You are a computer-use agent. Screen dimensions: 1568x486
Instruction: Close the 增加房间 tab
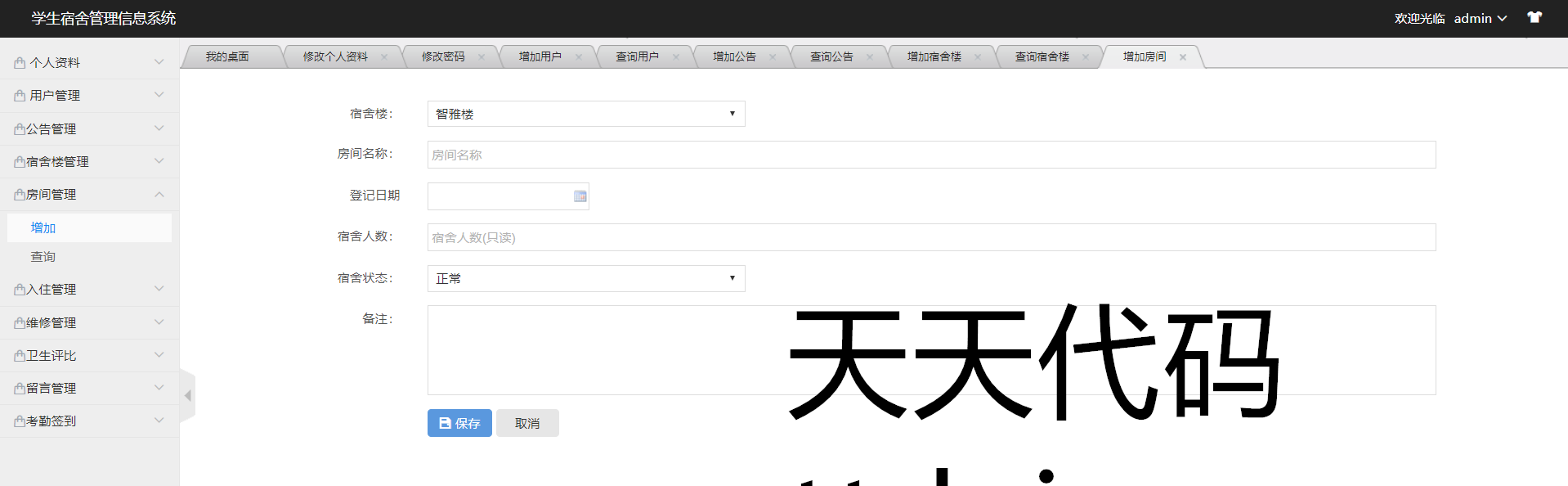(1182, 57)
